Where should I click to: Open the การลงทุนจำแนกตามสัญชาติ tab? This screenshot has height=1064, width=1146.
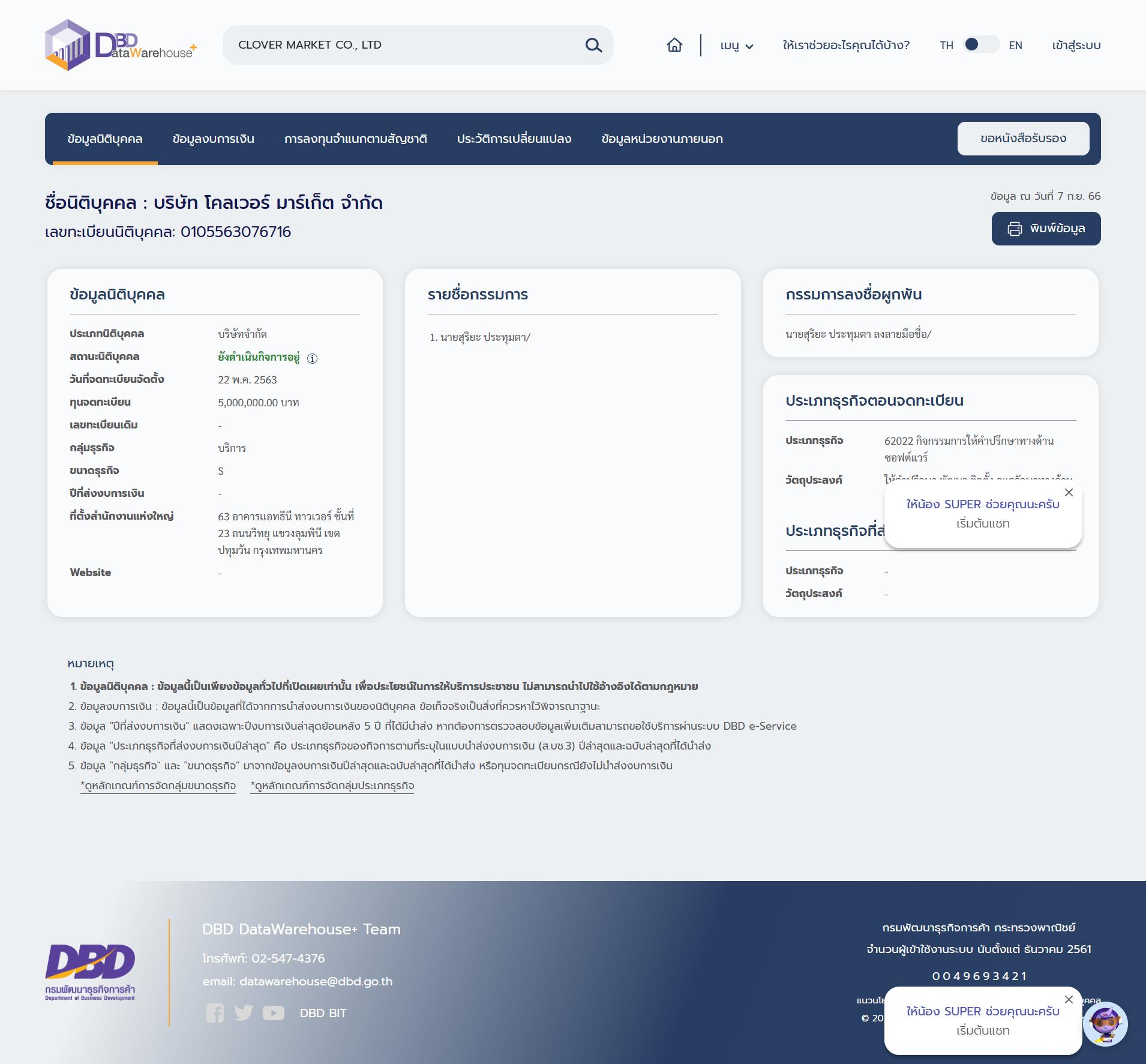click(356, 139)
